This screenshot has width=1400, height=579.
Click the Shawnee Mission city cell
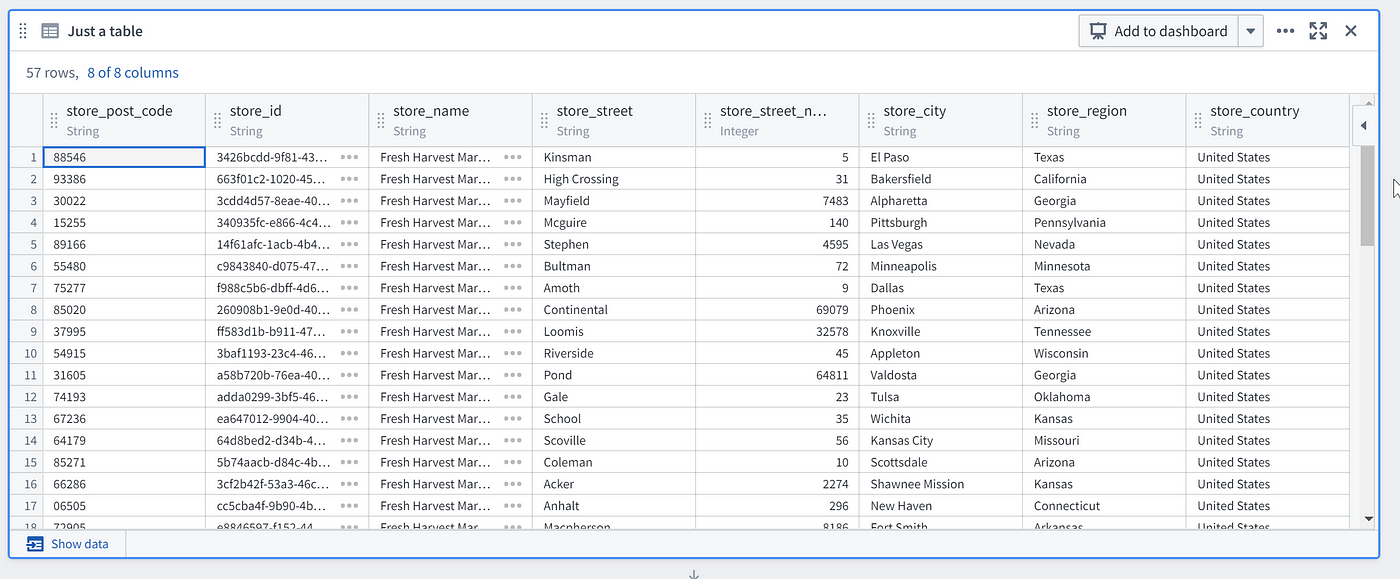coord(941,484)
